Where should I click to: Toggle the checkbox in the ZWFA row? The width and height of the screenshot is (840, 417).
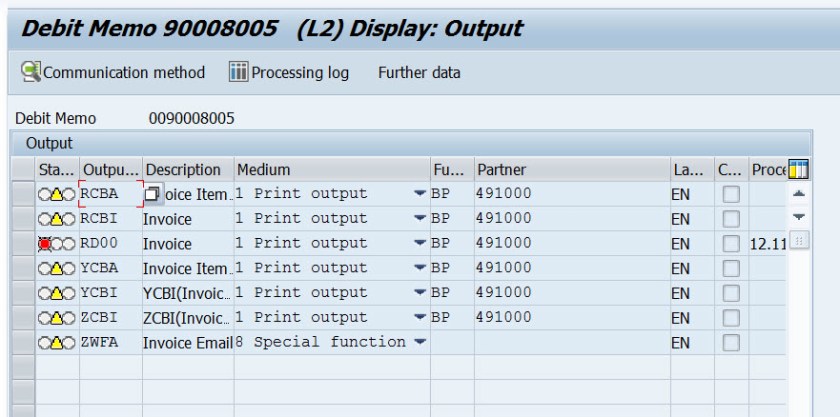click(731, 342)
